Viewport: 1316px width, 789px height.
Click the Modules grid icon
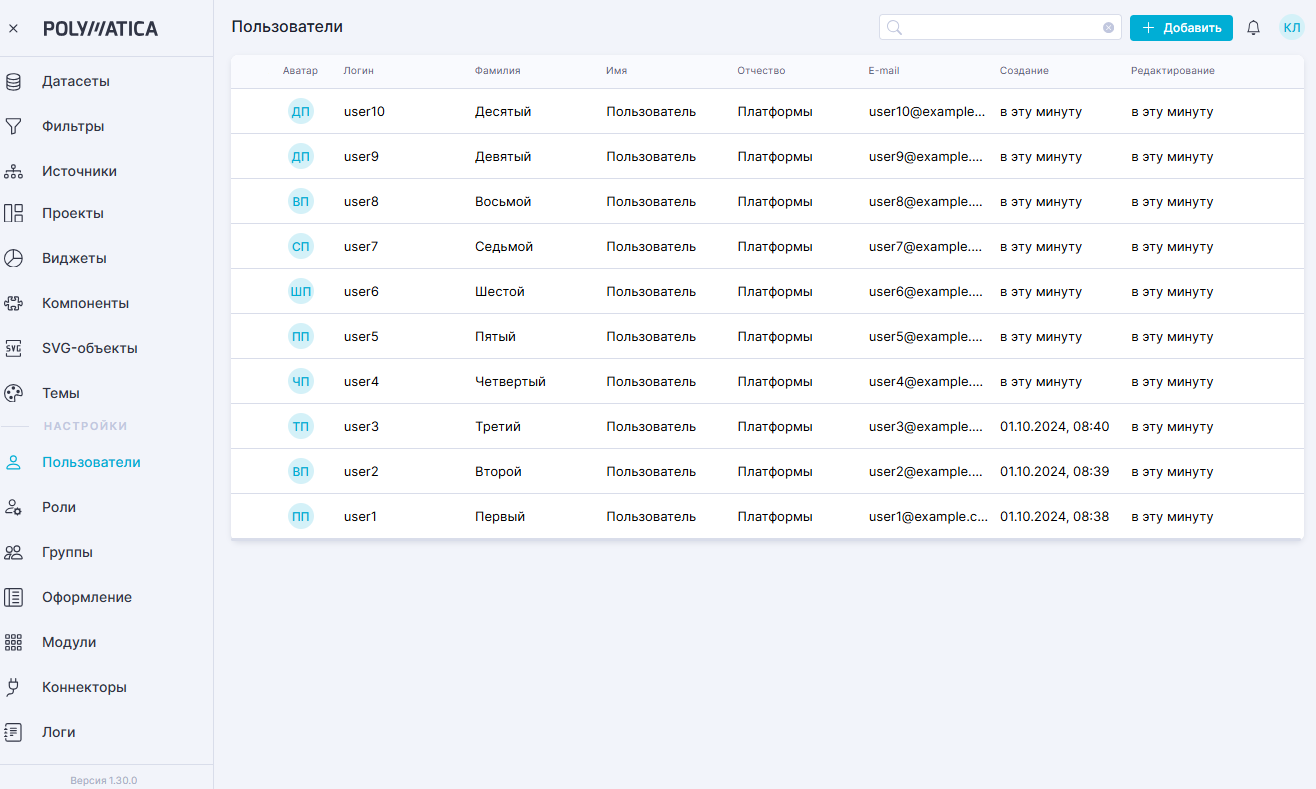tap(14, 642)
